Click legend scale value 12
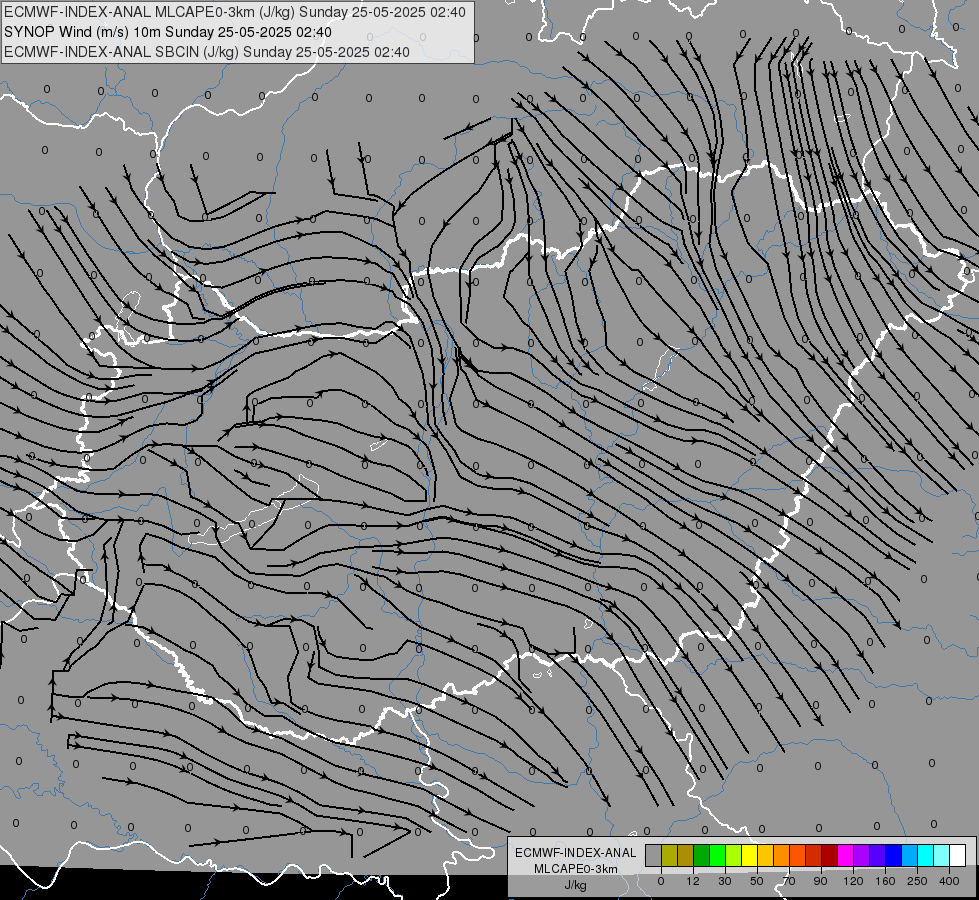Viewport: 979px width, 900px height. tap(693, 881)
